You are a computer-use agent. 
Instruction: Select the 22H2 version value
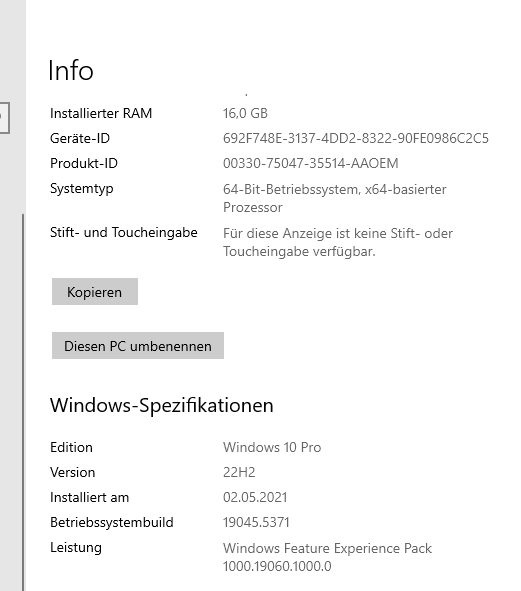pos(239,472)
